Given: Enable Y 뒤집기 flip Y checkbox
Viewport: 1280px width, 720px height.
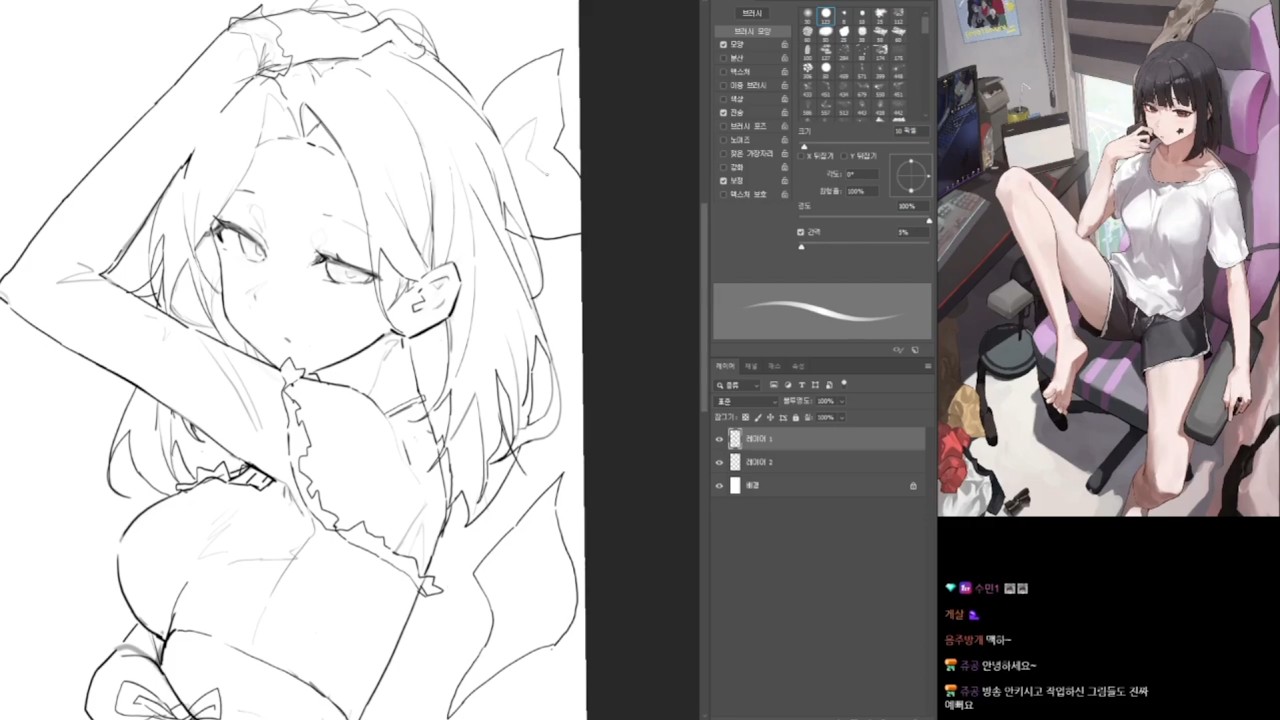Looking at the screenshot, I should click(x=844, y=156).
